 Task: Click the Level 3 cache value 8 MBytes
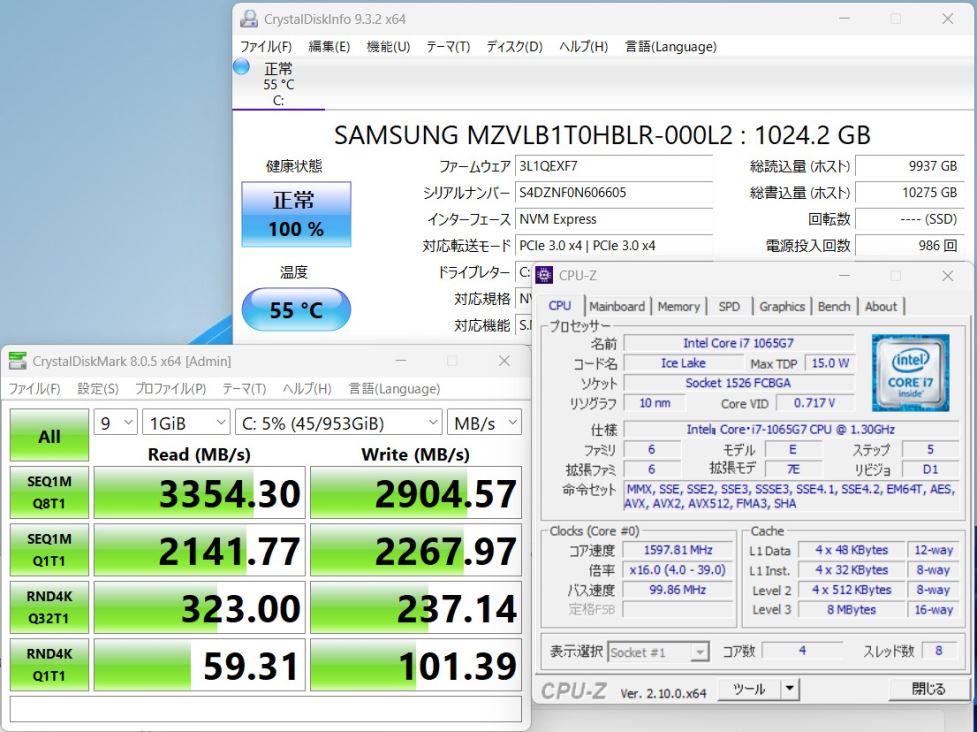(851, 610)
